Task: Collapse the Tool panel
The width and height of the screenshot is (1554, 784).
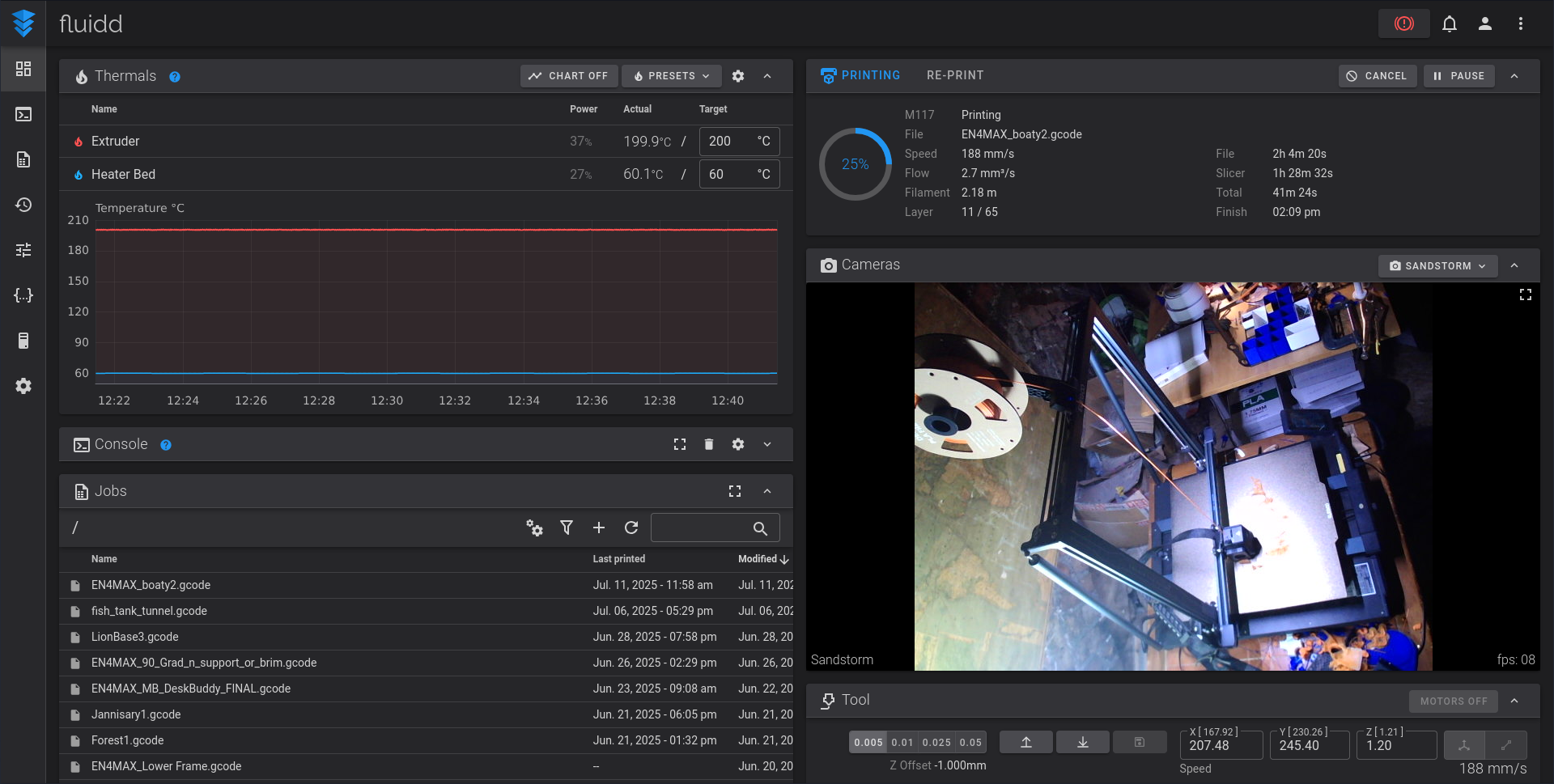Action: (x=1514, y=701)
